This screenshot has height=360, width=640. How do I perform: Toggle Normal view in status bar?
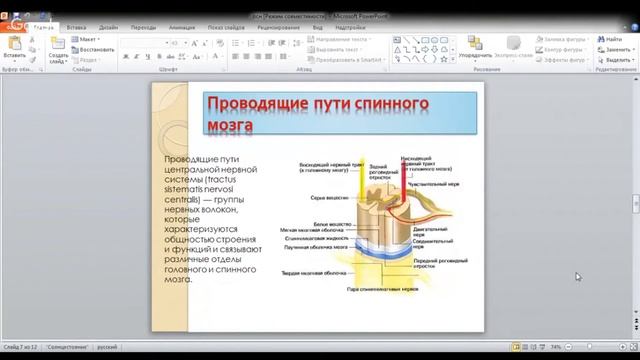tap(516, 347)
